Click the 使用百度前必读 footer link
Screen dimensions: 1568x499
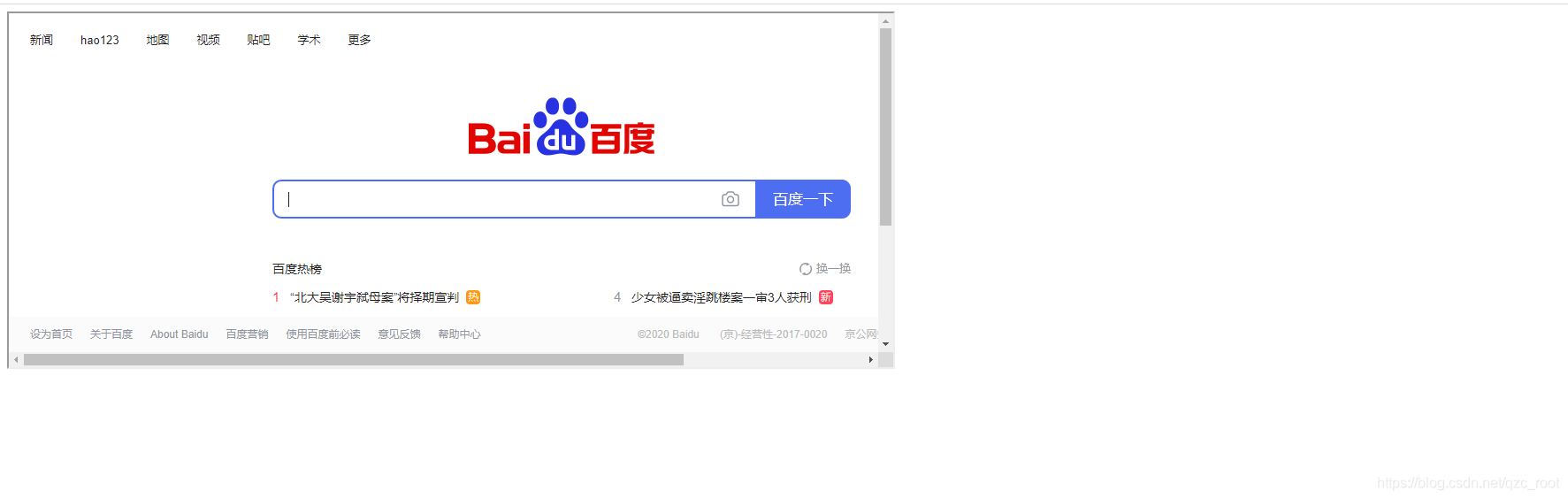(323, 334)
